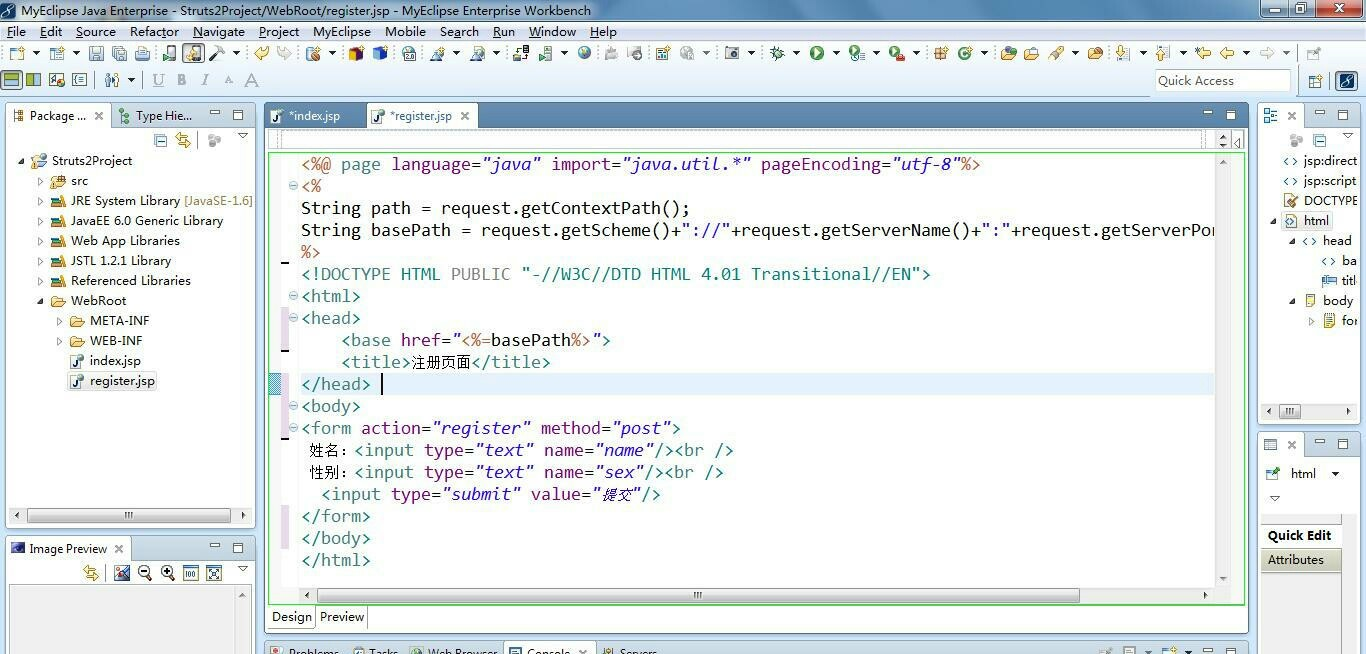Image resolution: width=1366 pixels, height=654 pixels.
Task: Click the Debug bug icon
Action: (x=777, y=54)
